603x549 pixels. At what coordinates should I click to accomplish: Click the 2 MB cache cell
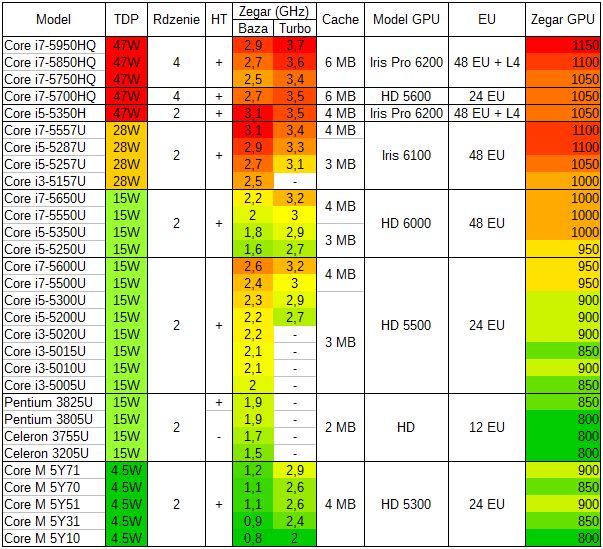[340, 428]
